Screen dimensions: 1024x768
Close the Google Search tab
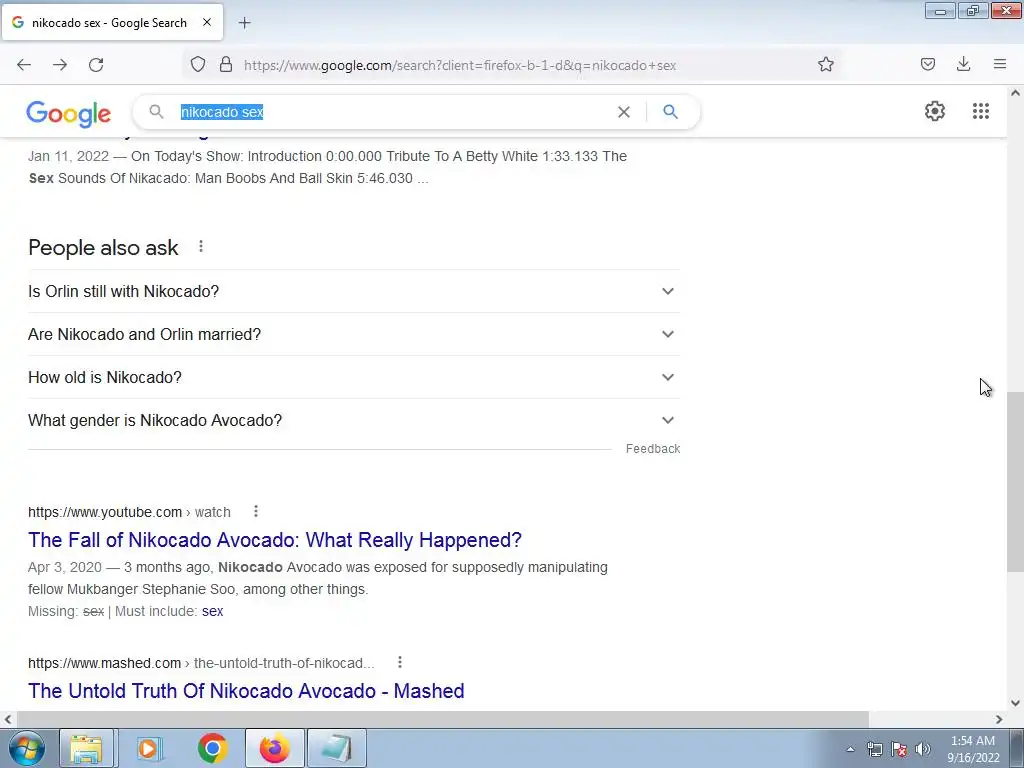[x=207, y=22]
